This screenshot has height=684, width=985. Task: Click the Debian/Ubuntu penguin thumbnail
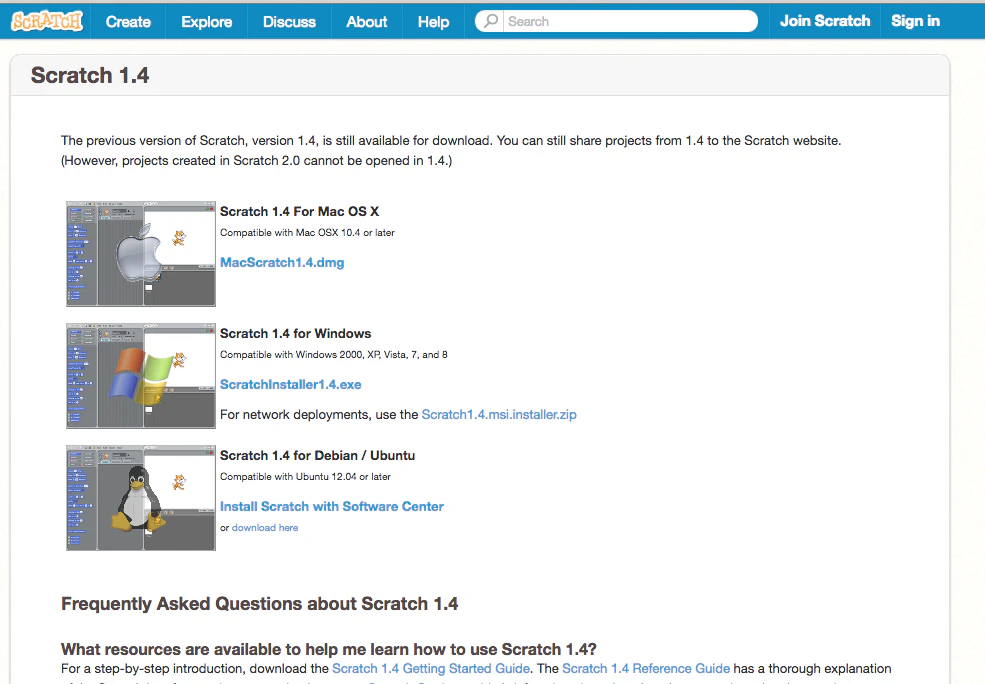141,498
